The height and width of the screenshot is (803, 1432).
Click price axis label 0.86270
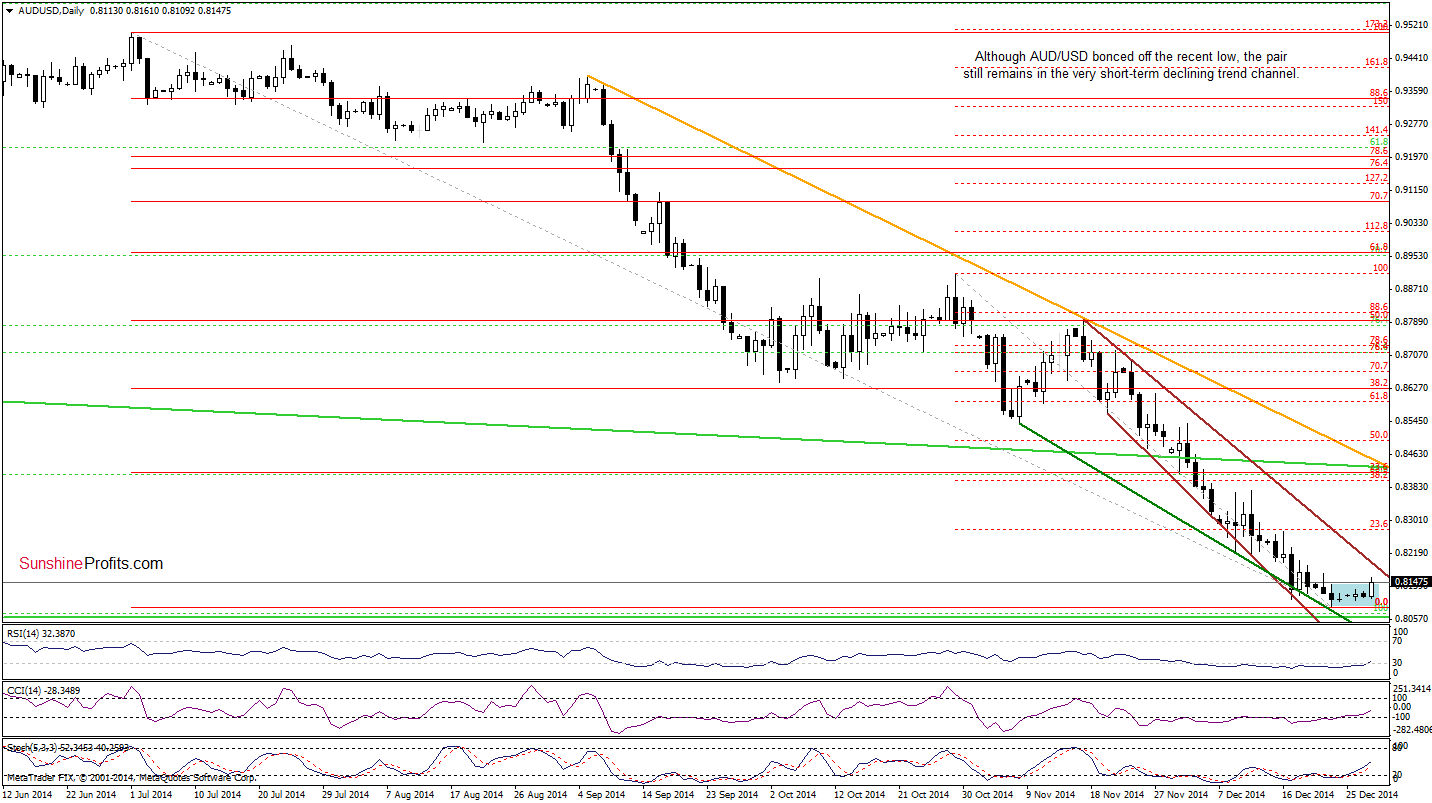pyautogui.click(x=1411, y=387)
